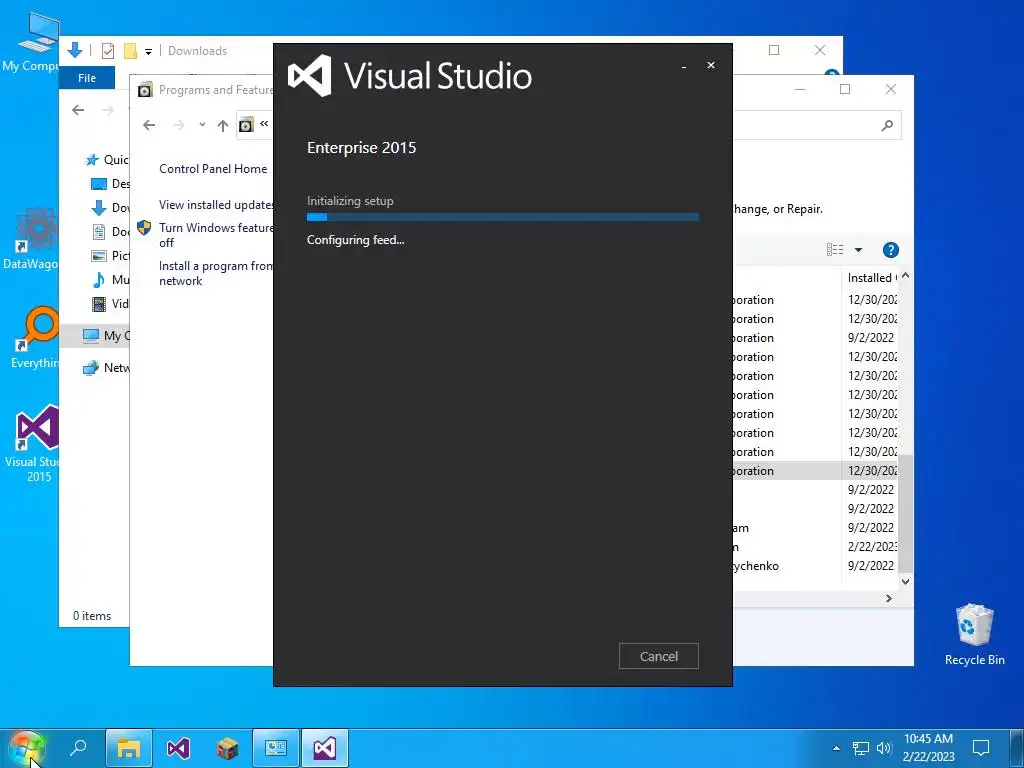Select Videos in navigation pane

pyautogui.click(x=110, y=304)
